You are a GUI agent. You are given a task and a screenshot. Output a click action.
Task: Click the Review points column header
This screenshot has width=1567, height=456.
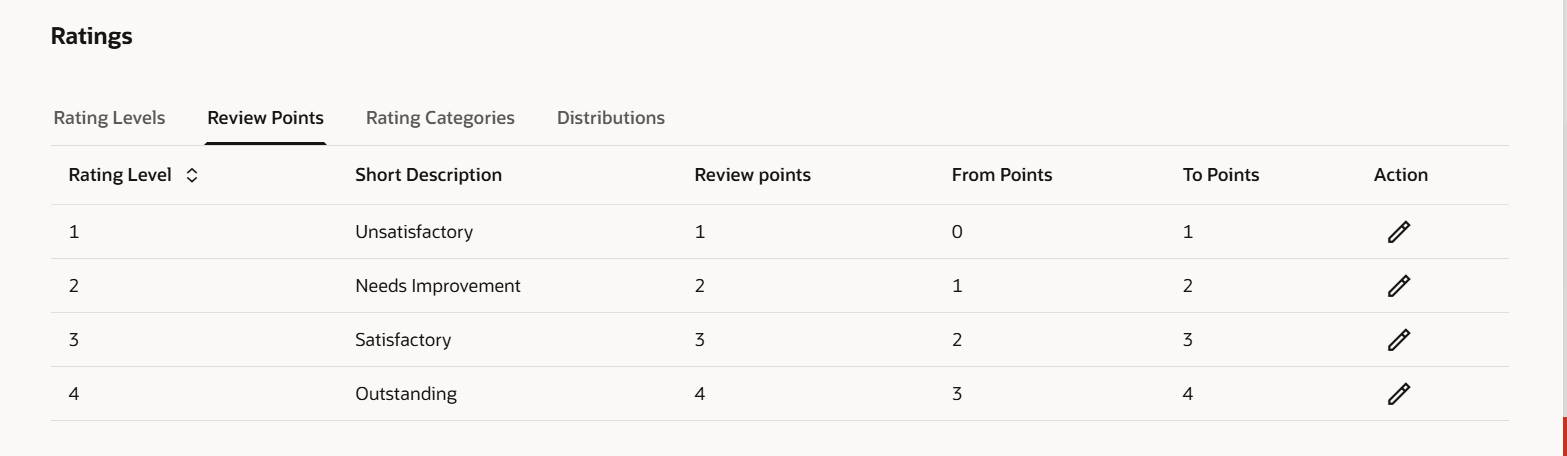(753, 175)
